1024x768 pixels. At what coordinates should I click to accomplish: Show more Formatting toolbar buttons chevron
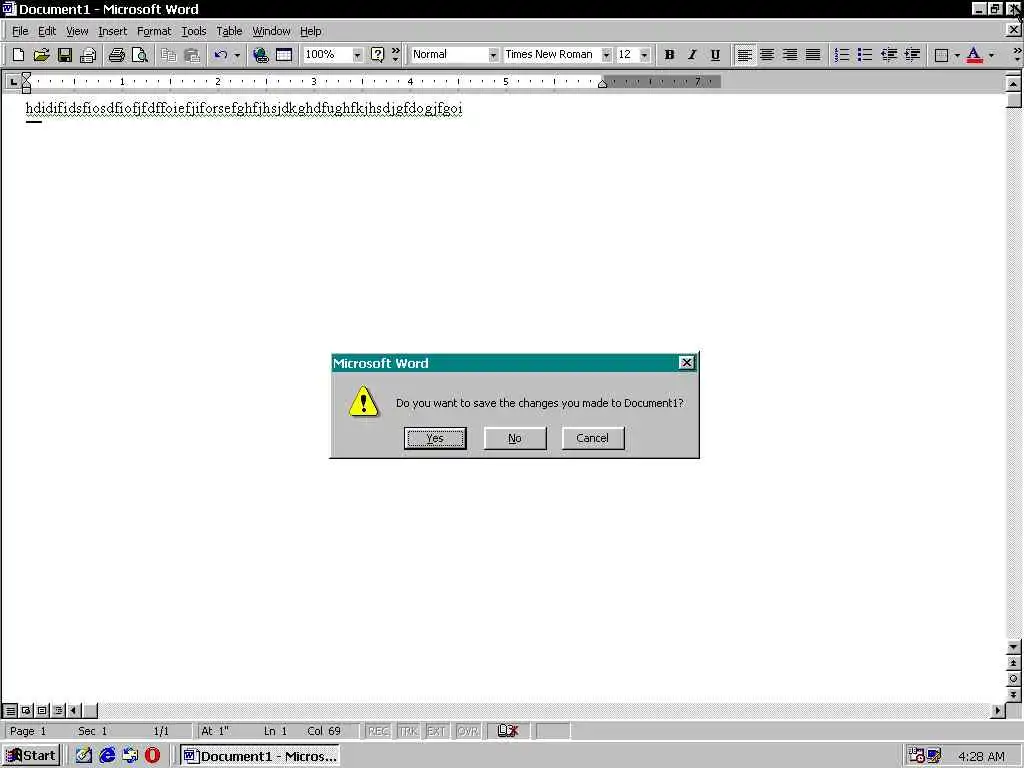tap(1017, 55)
